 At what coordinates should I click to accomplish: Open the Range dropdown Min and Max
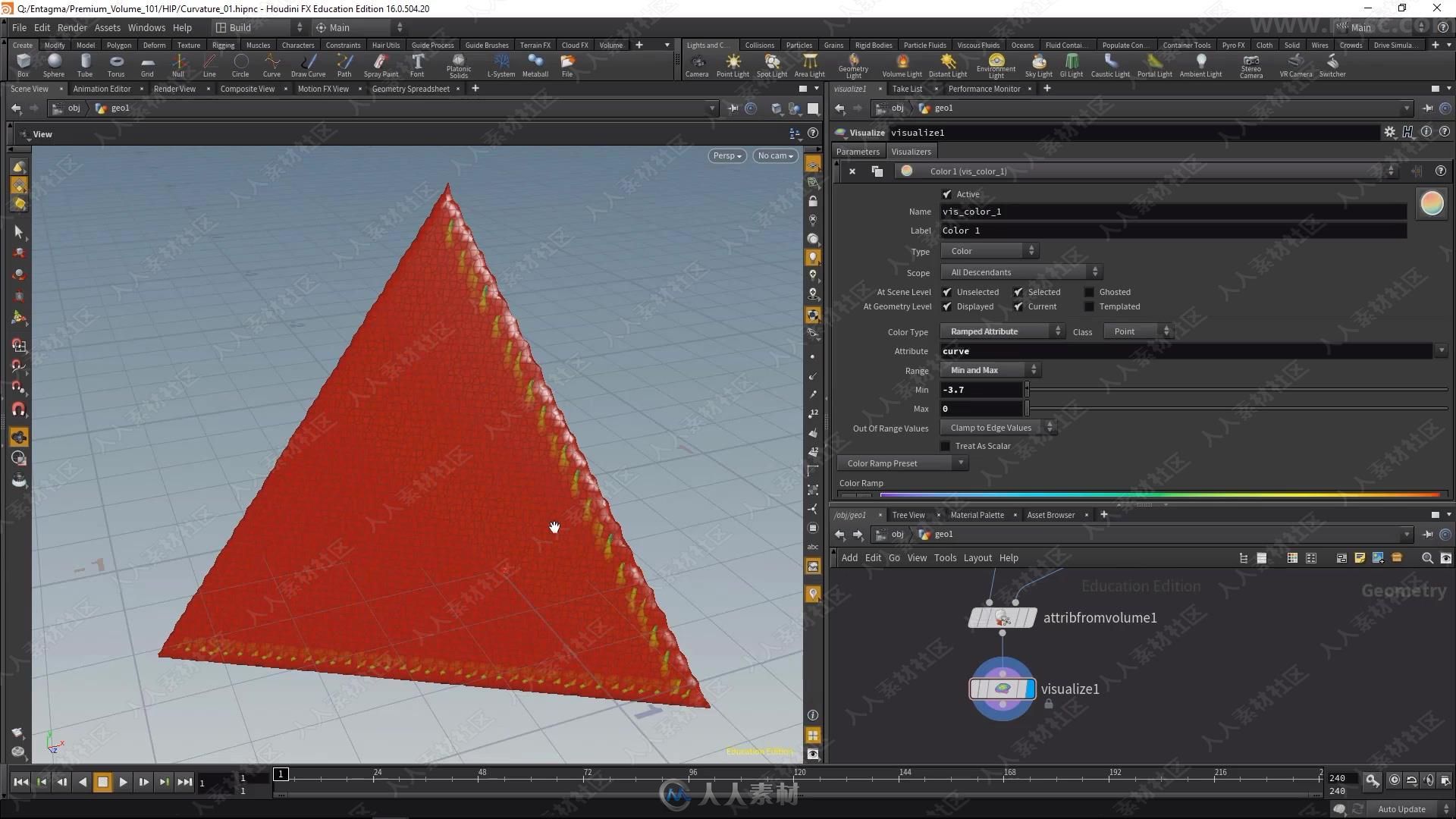[990, 370]
